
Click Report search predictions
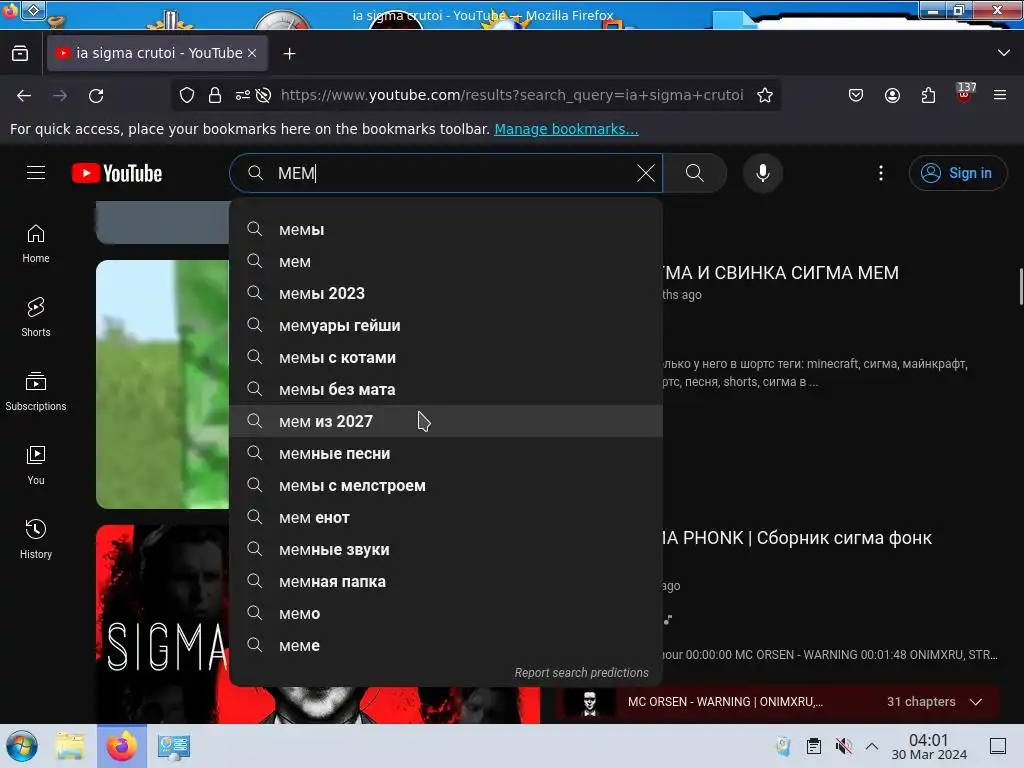click(581, 673)
